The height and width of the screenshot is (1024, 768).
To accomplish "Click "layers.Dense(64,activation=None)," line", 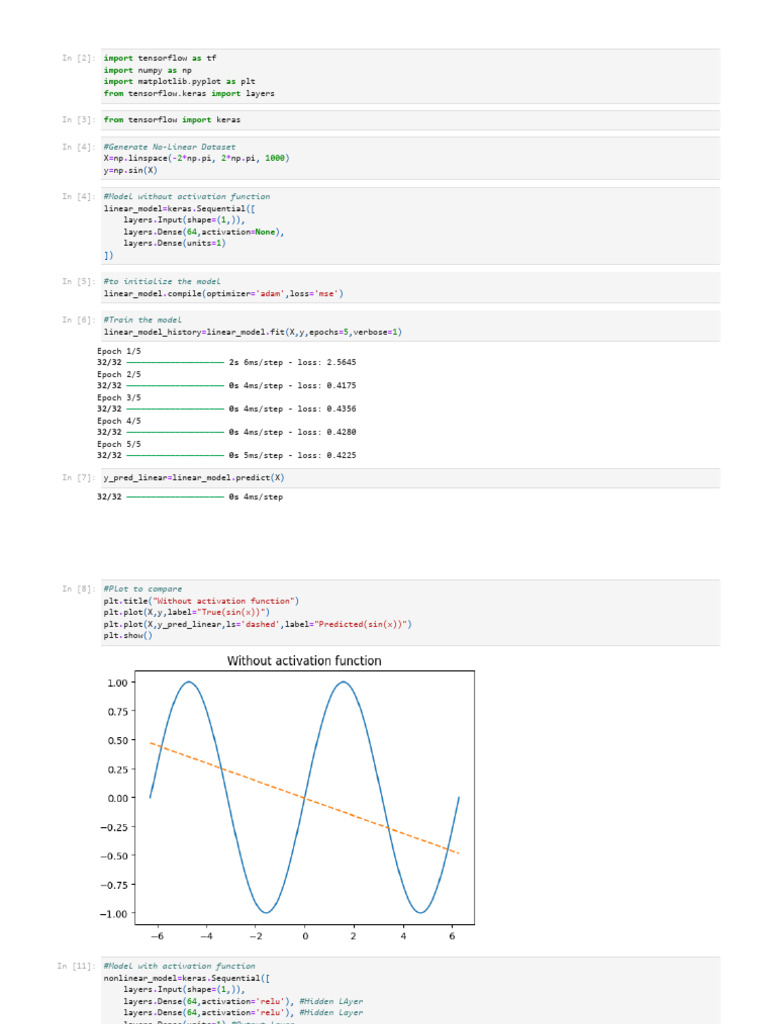I will tap(204, 232).
